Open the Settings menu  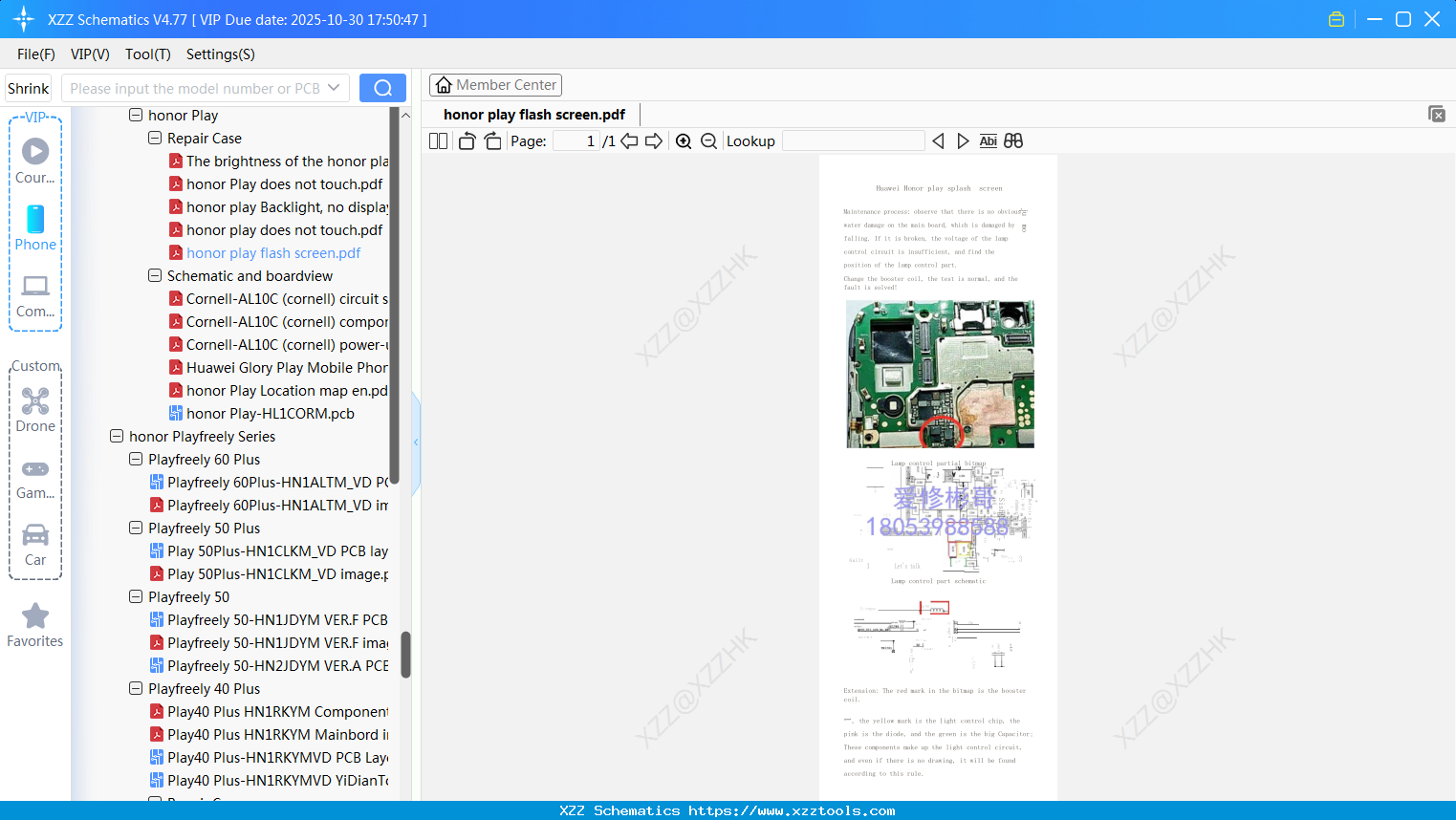[221, 54]
